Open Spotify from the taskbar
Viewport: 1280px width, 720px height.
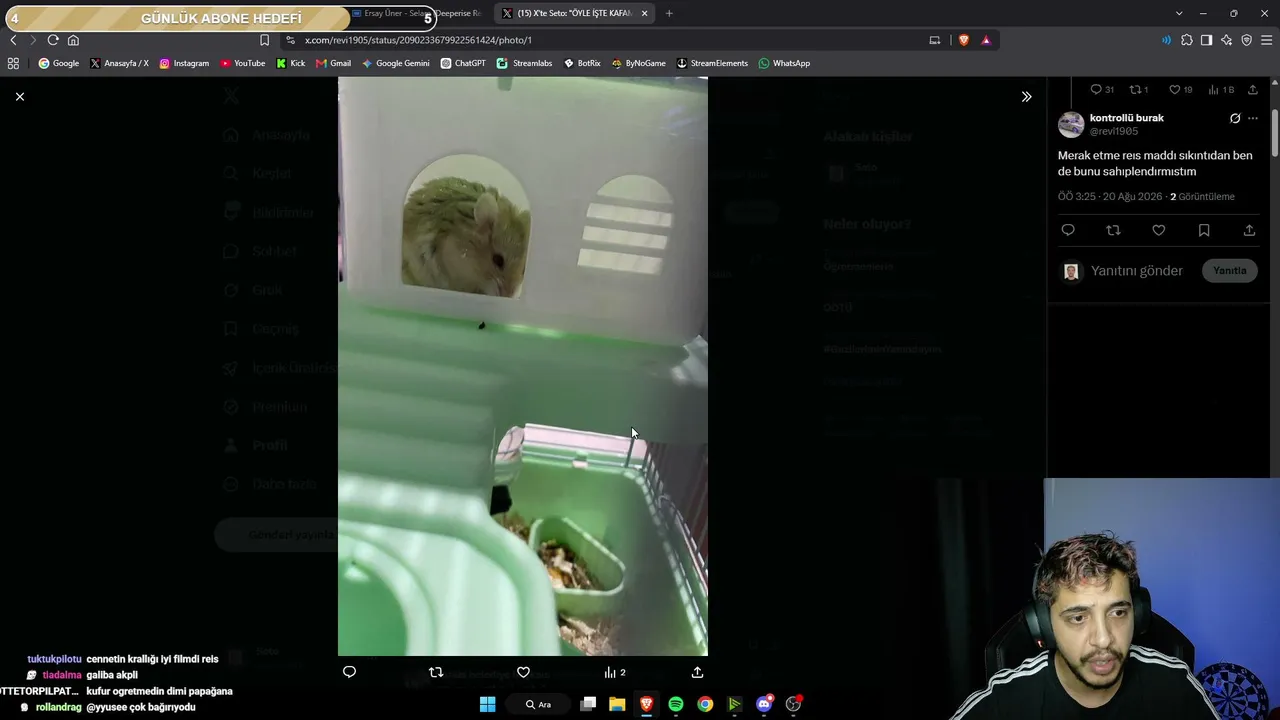pyautogui.click(x=676, y=704)
